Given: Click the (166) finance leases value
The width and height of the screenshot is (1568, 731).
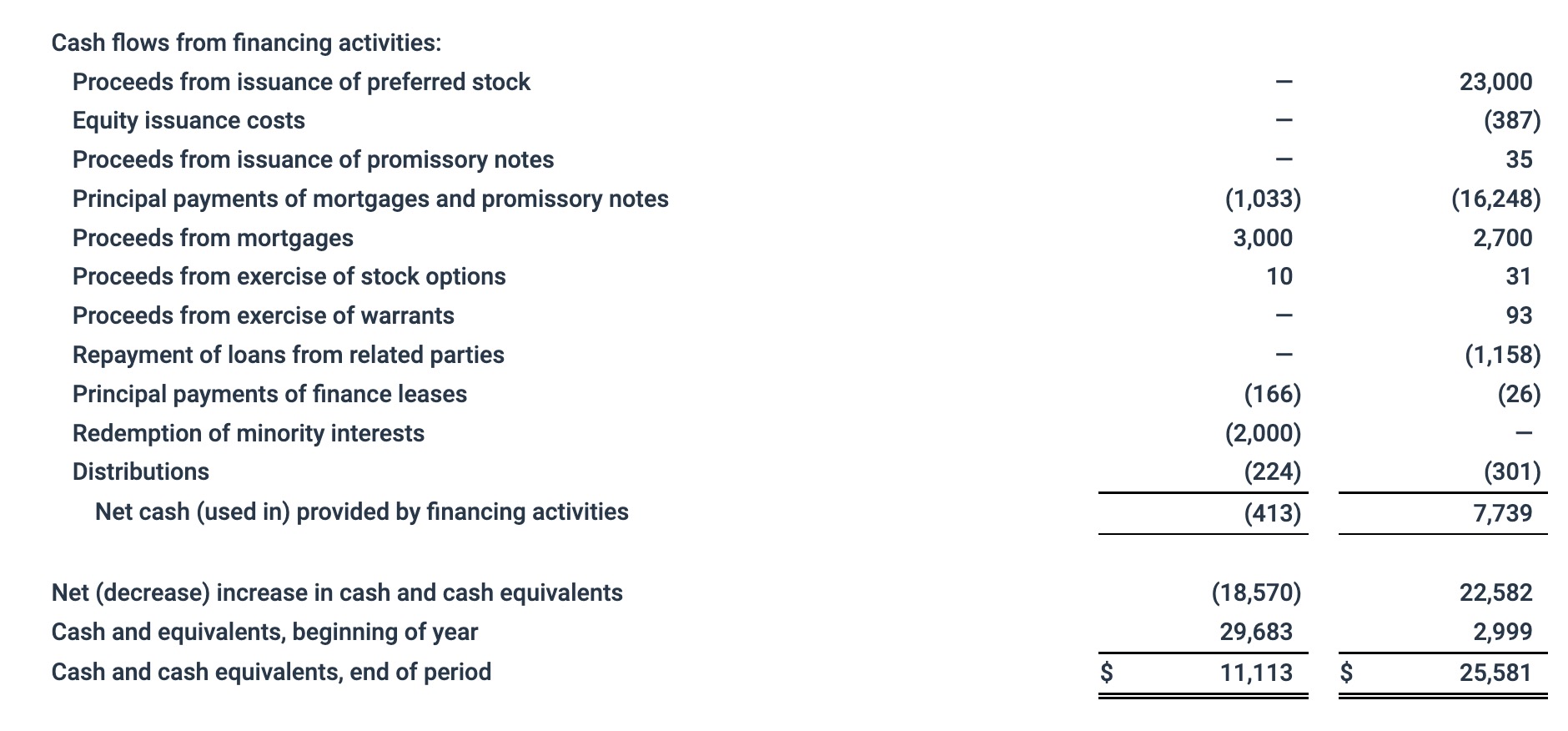Looking at the screenshot, I should [1272, 394].
